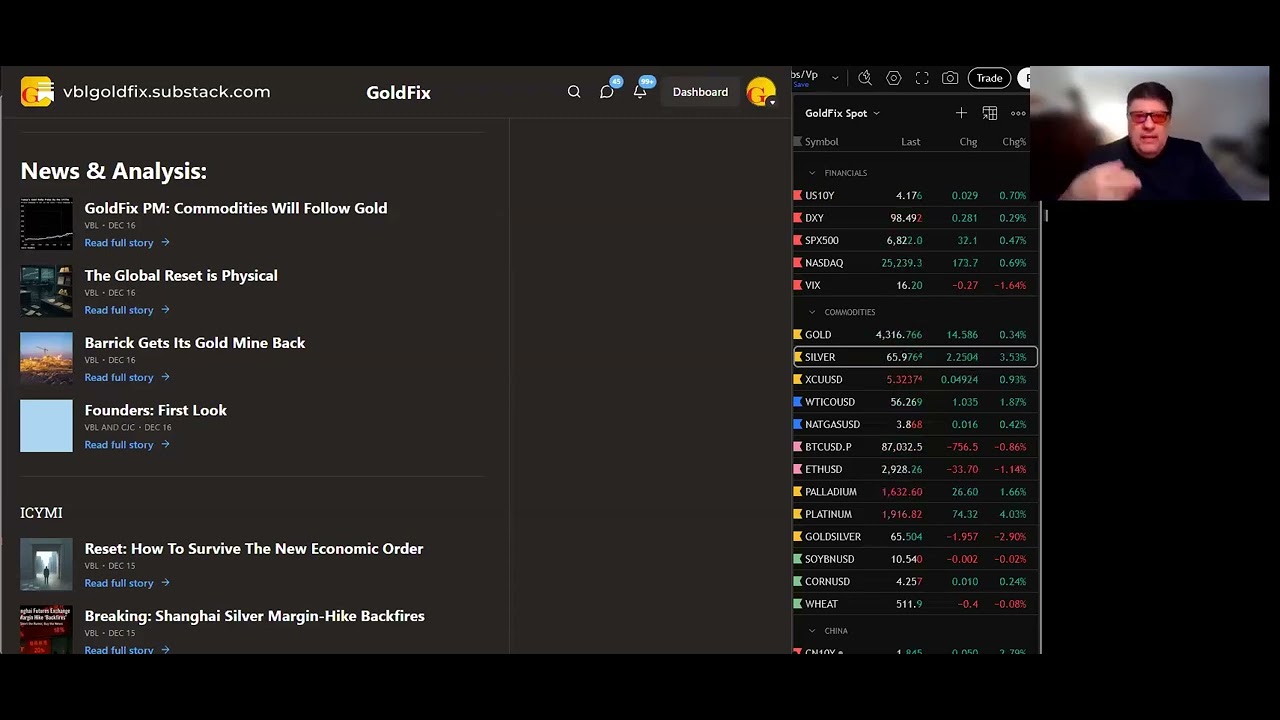This screenshot has width=1280, height=720.
Task: Click the GoldFix publication title
Action: [x=398, y=92]
